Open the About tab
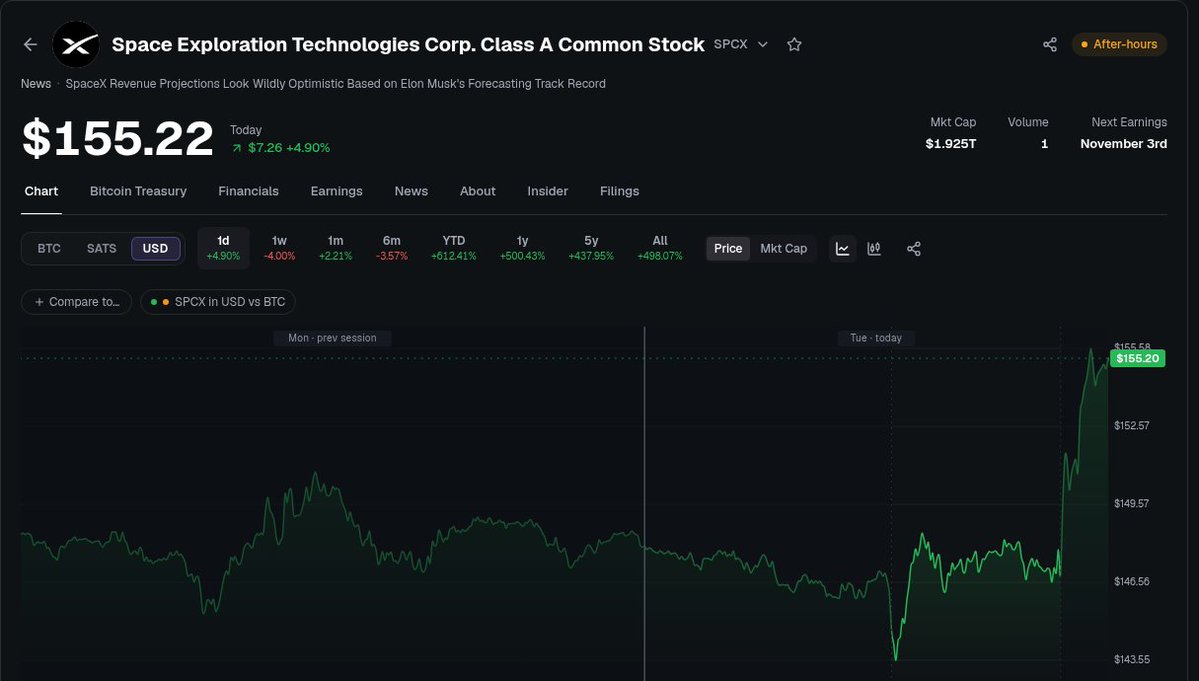Image resolution: width=1199 pixels, height=681 pixels. pyautogui.click(x=478, y=191)
